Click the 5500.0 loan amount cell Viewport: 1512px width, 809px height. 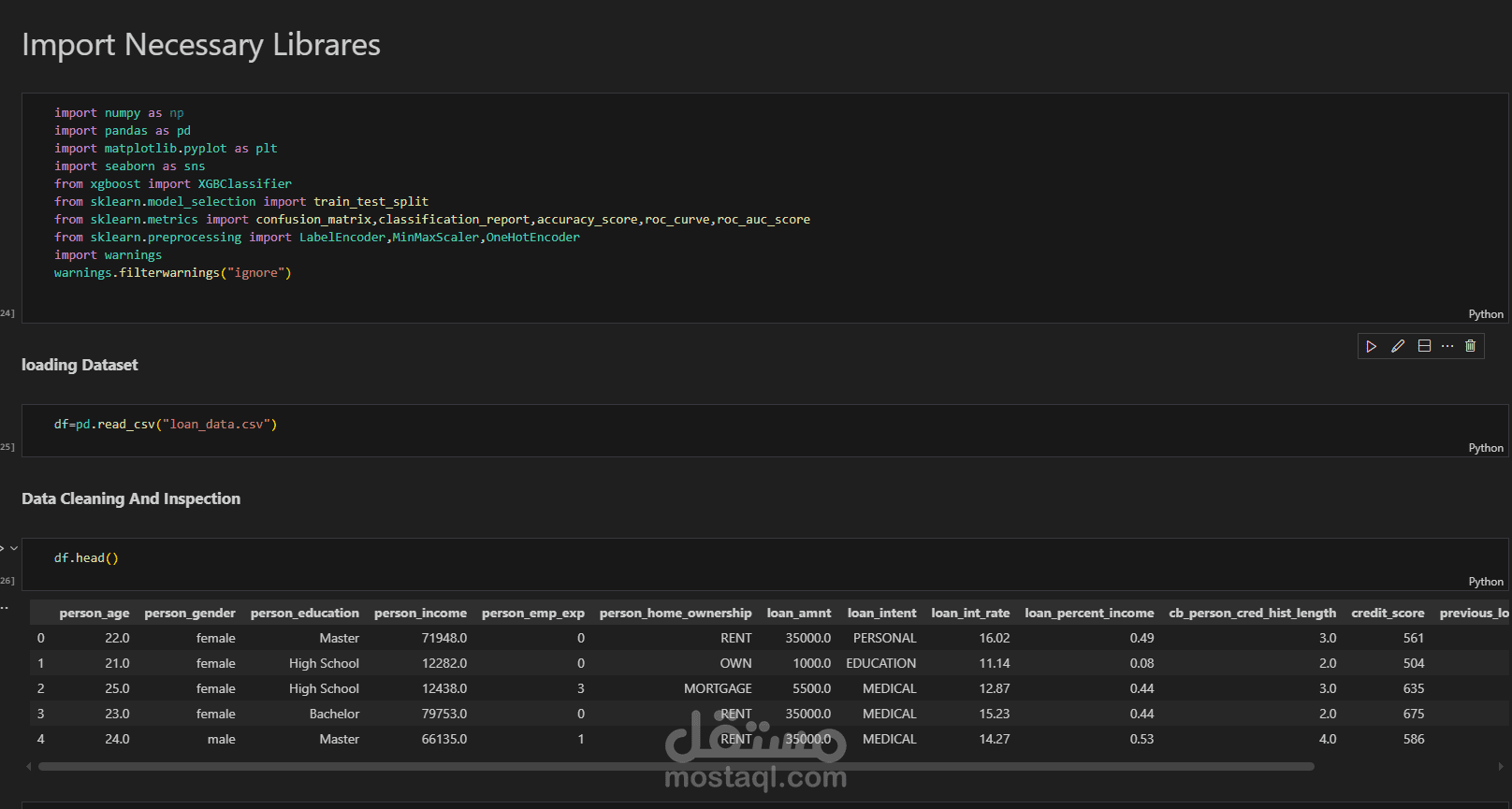pyautogui.click(x=812, y=688)
